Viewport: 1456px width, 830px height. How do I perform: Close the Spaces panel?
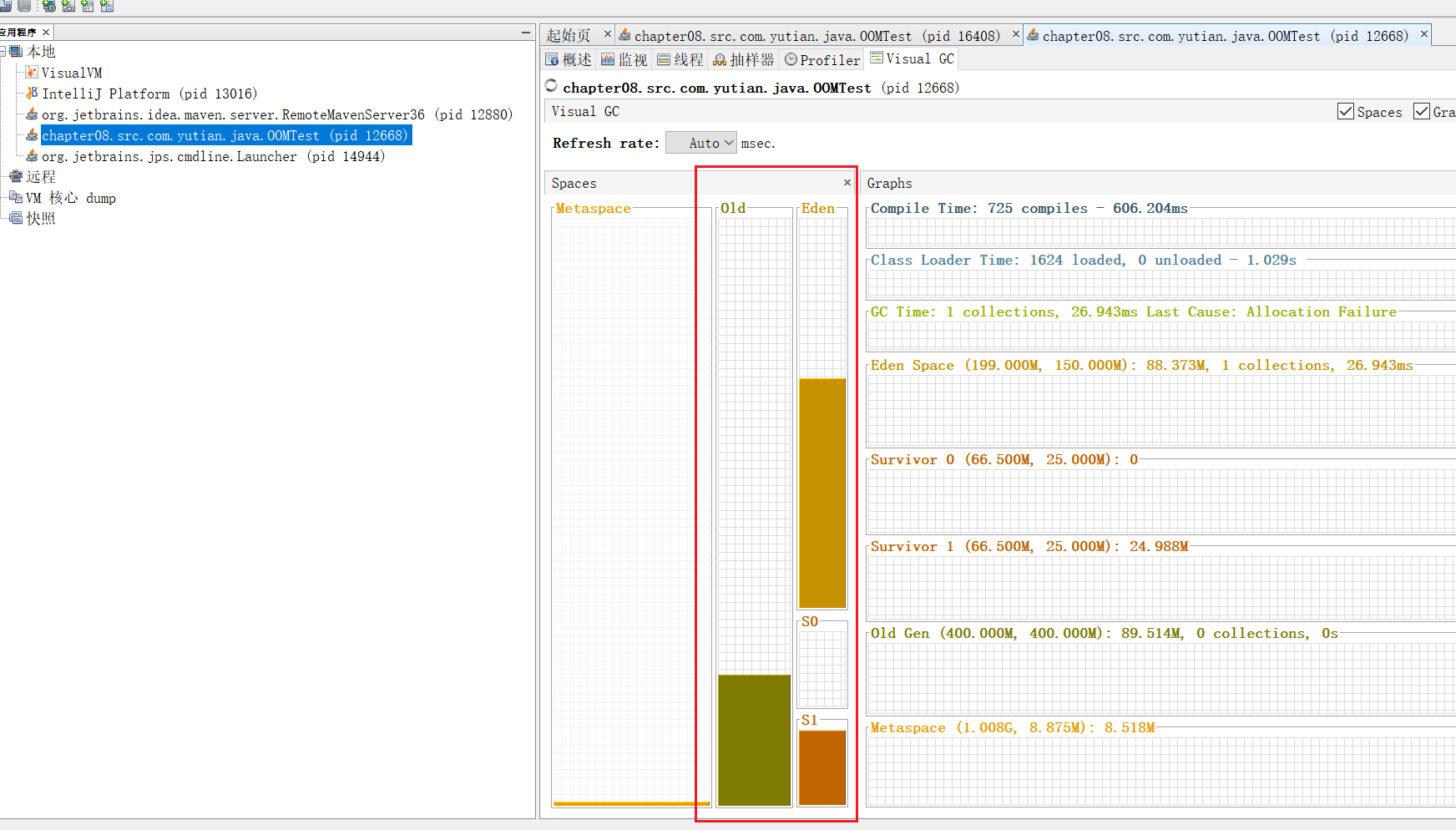coord(847,183)
